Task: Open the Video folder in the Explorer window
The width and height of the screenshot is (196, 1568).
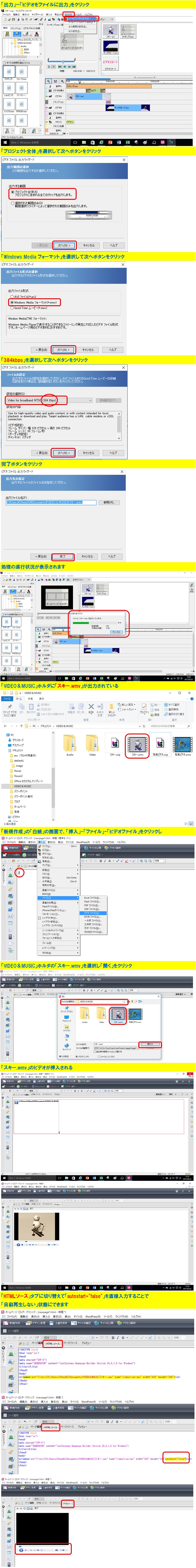Action: (92, 744)
